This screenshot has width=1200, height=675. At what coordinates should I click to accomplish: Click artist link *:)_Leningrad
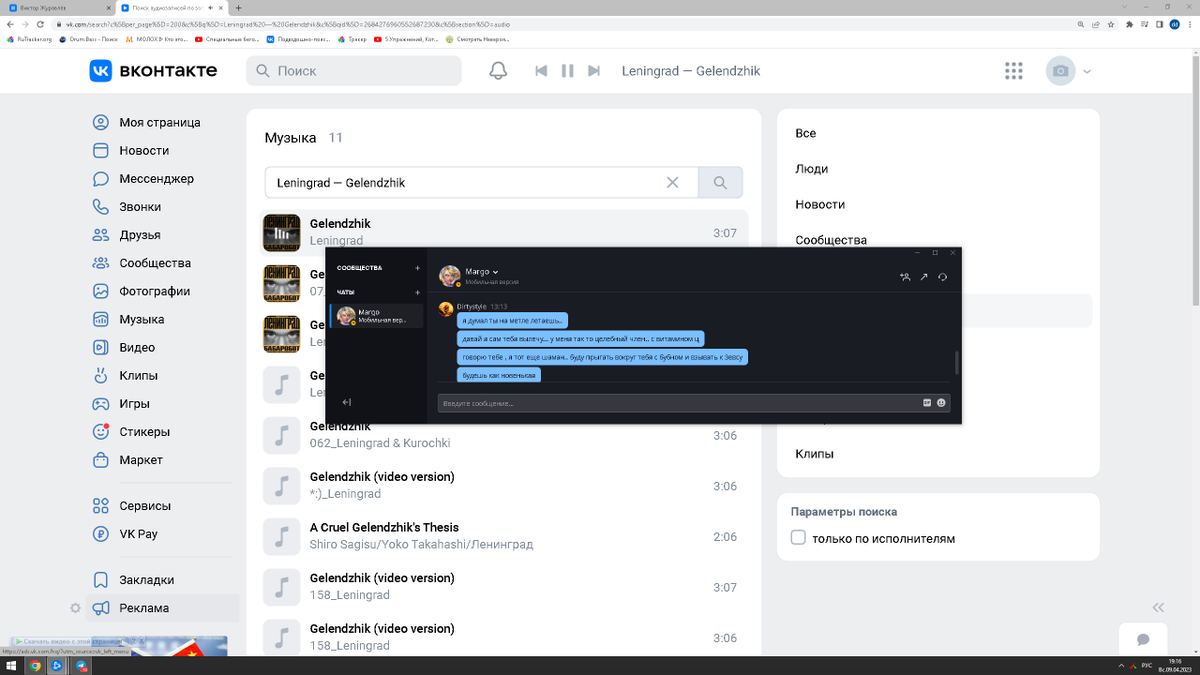(345, 494)
